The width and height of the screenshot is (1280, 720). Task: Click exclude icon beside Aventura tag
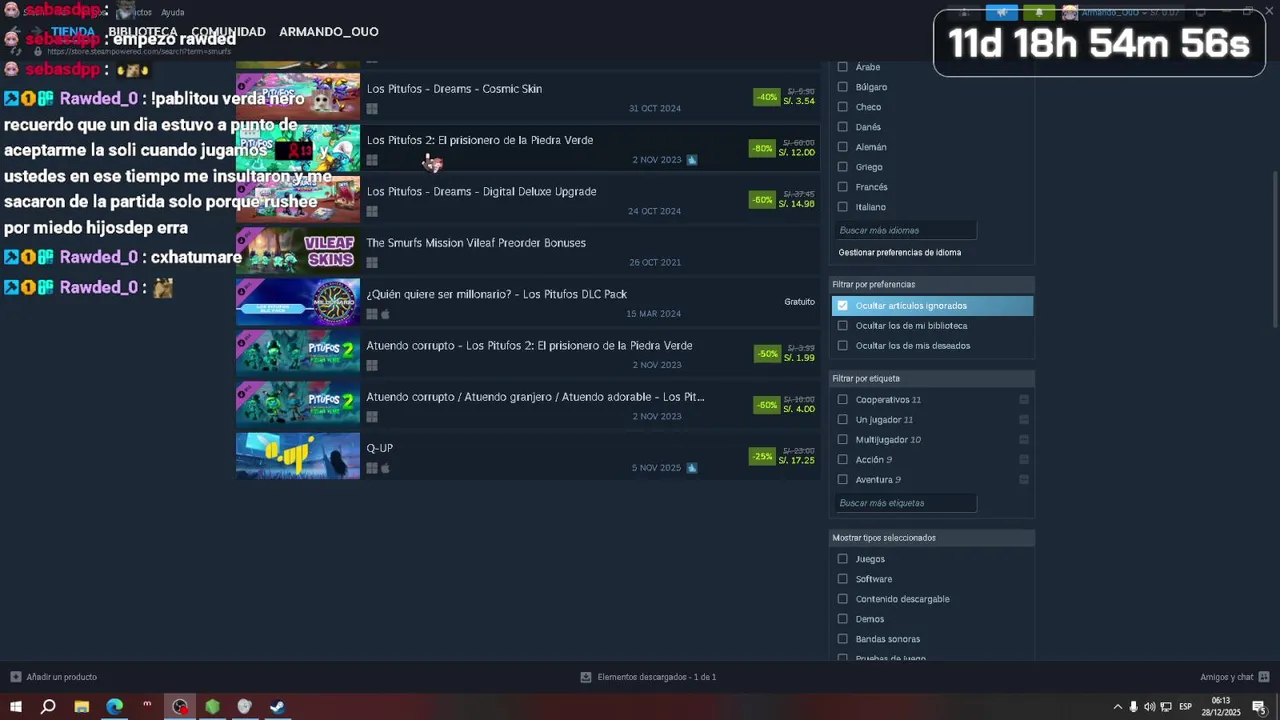click(x=1024, y=480)
